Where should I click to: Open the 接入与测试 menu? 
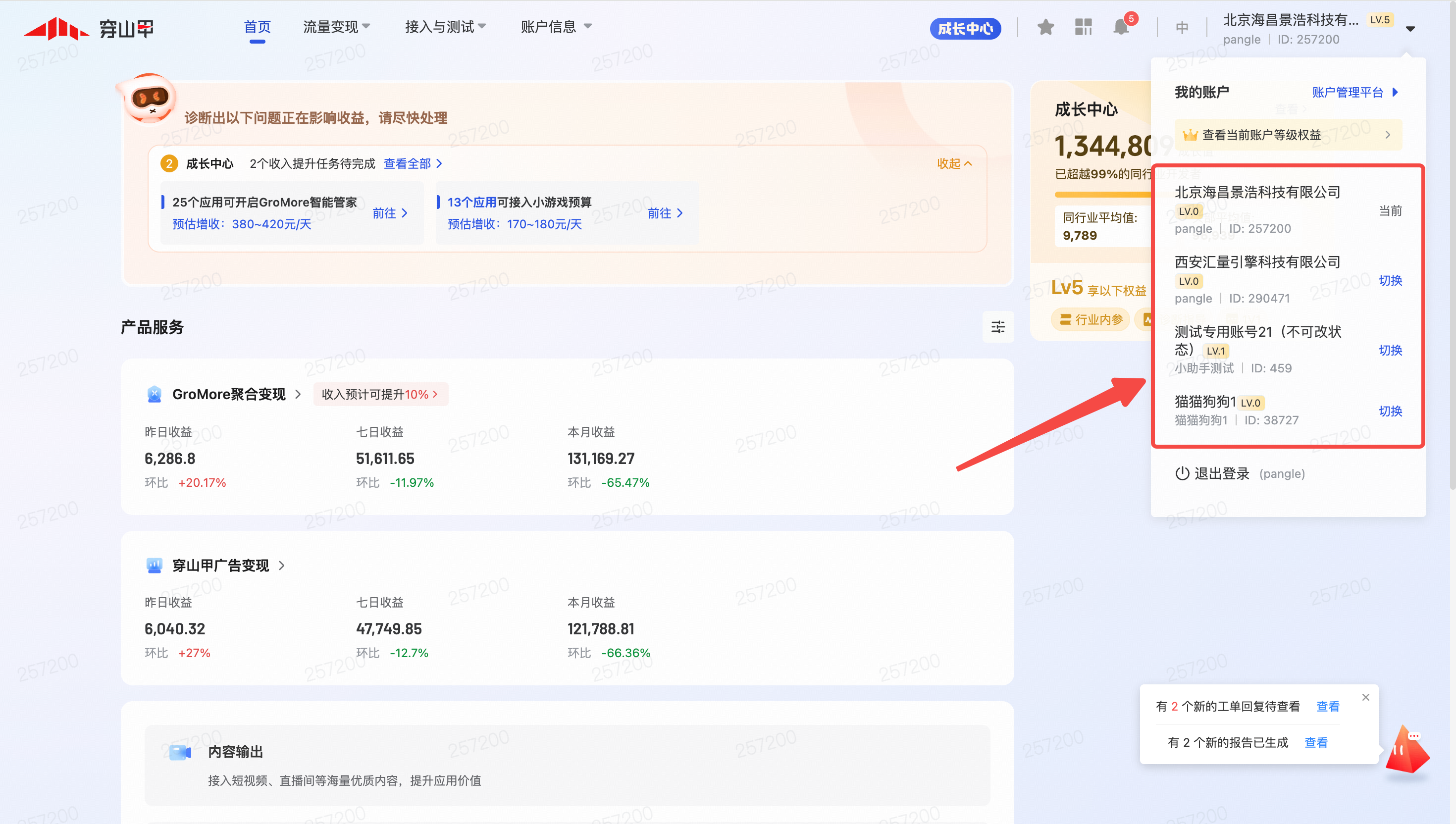[445, 27]
